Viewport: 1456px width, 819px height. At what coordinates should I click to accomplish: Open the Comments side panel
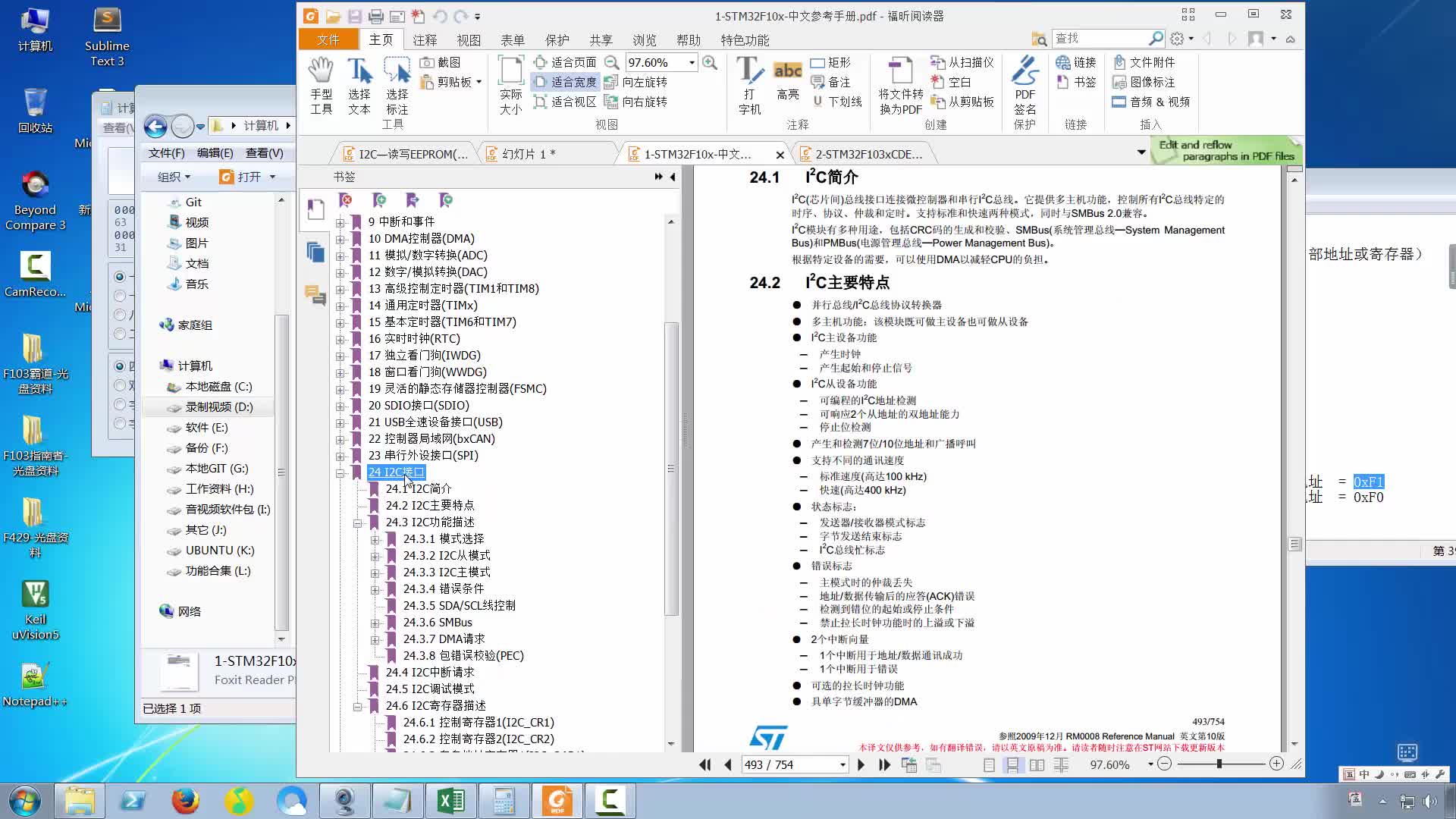315,294
